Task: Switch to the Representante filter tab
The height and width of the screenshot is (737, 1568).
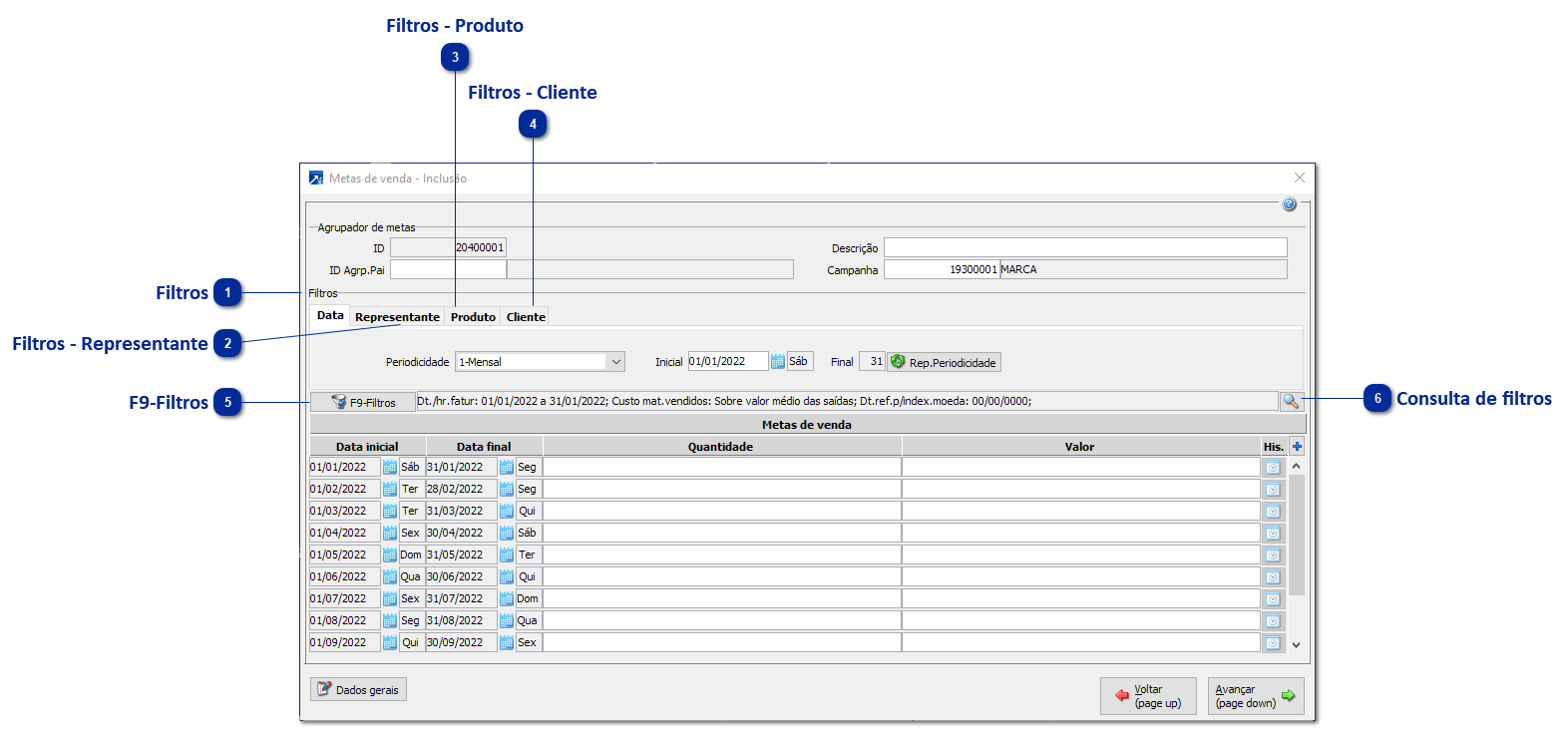Action: [x=397, y=317]
